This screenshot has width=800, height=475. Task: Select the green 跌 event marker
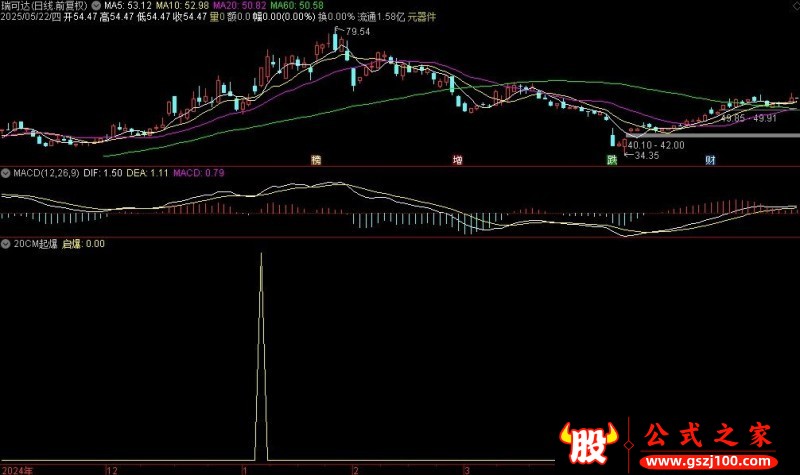(612, 160)
